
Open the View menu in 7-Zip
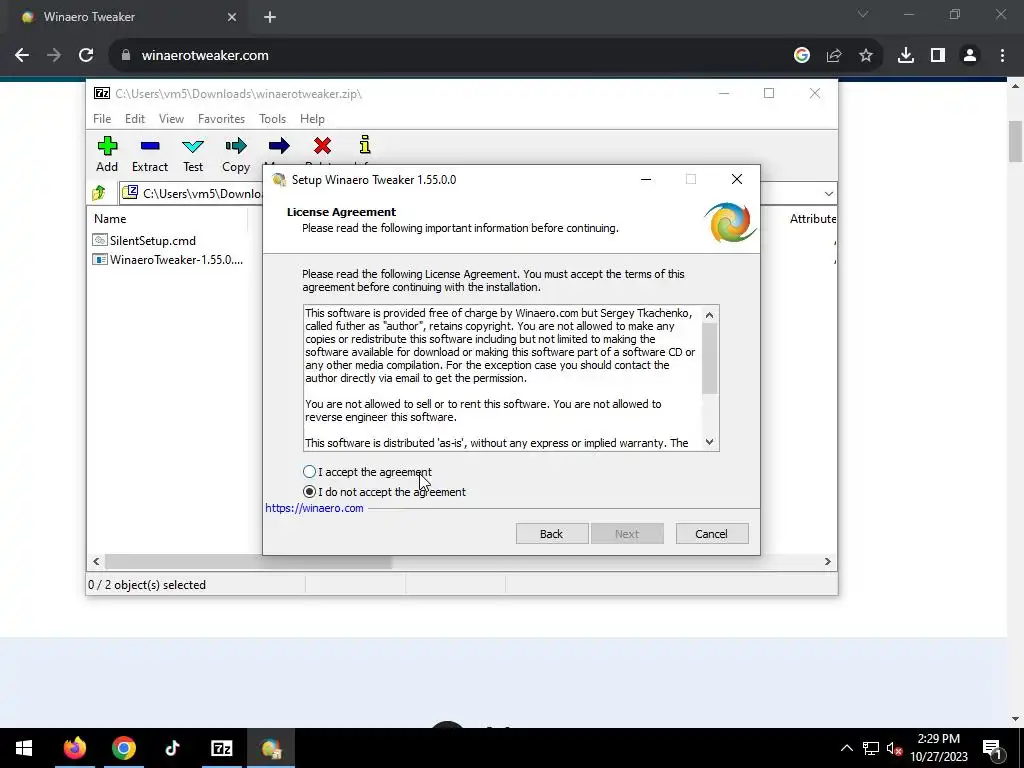[x=171, y=119]
